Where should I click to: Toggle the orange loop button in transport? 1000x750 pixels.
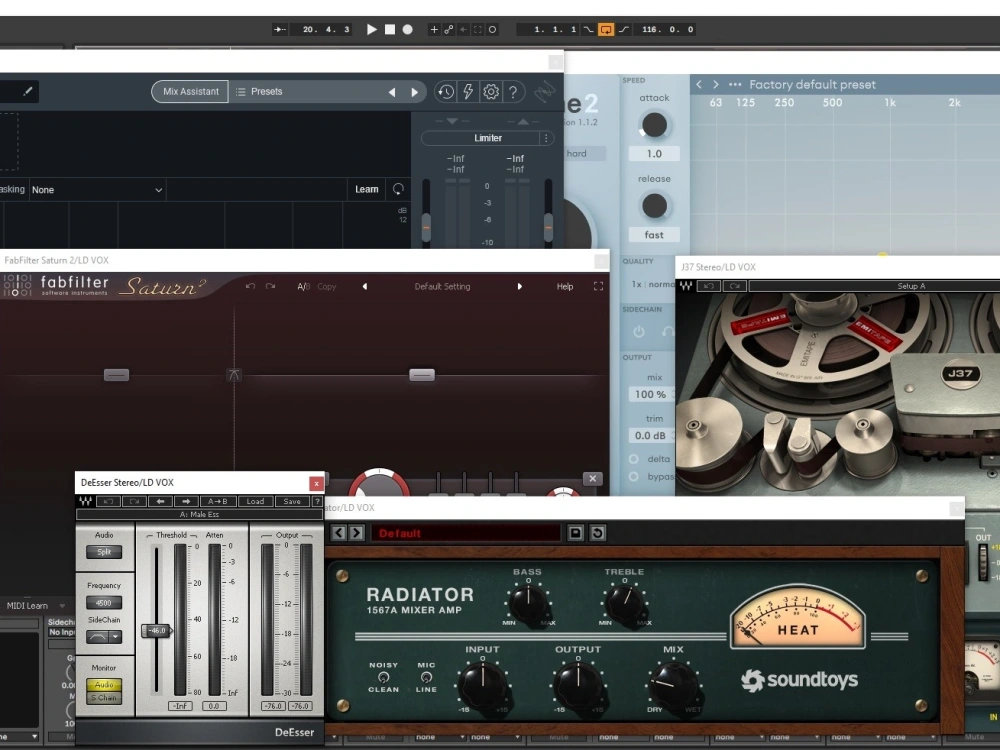click(606, 29)
